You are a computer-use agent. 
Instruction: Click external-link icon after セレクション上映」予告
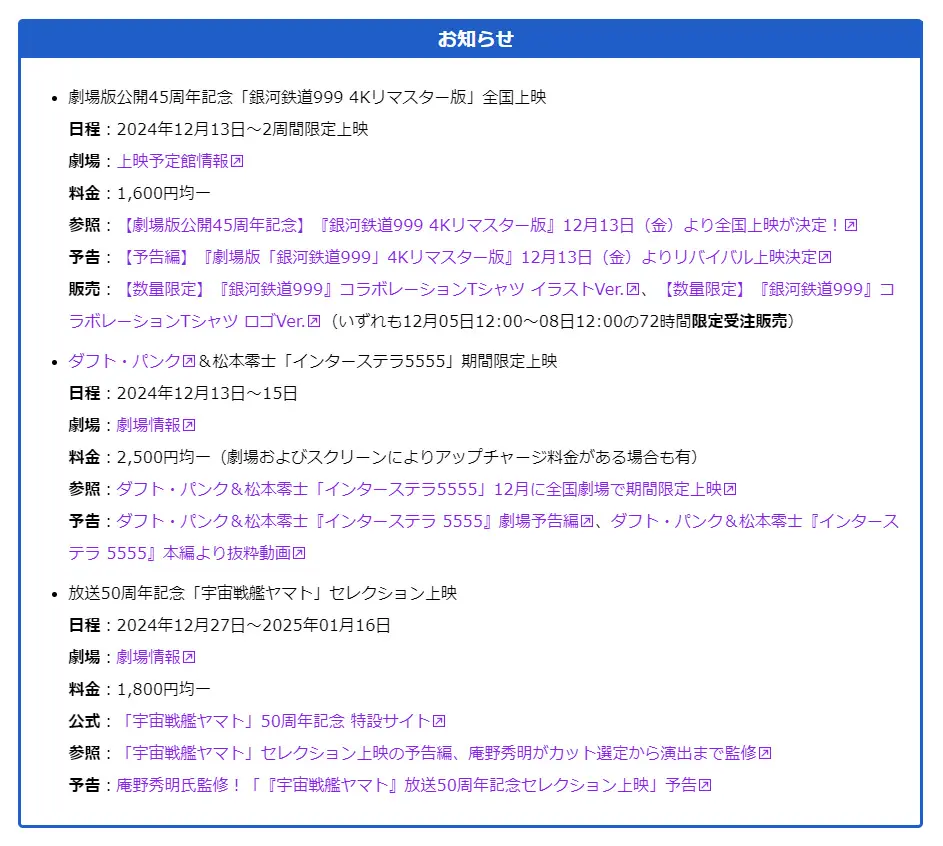pos(705,785)
